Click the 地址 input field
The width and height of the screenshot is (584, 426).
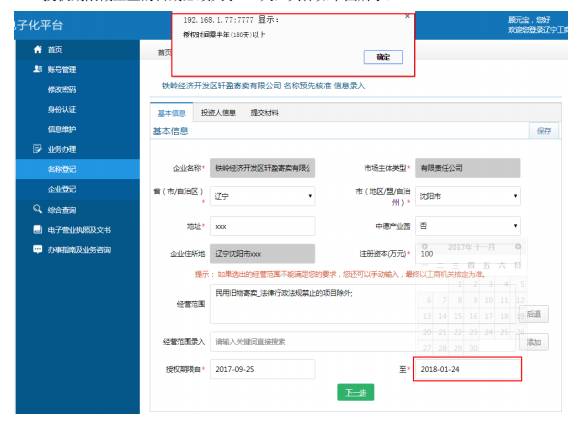[263, 226]
